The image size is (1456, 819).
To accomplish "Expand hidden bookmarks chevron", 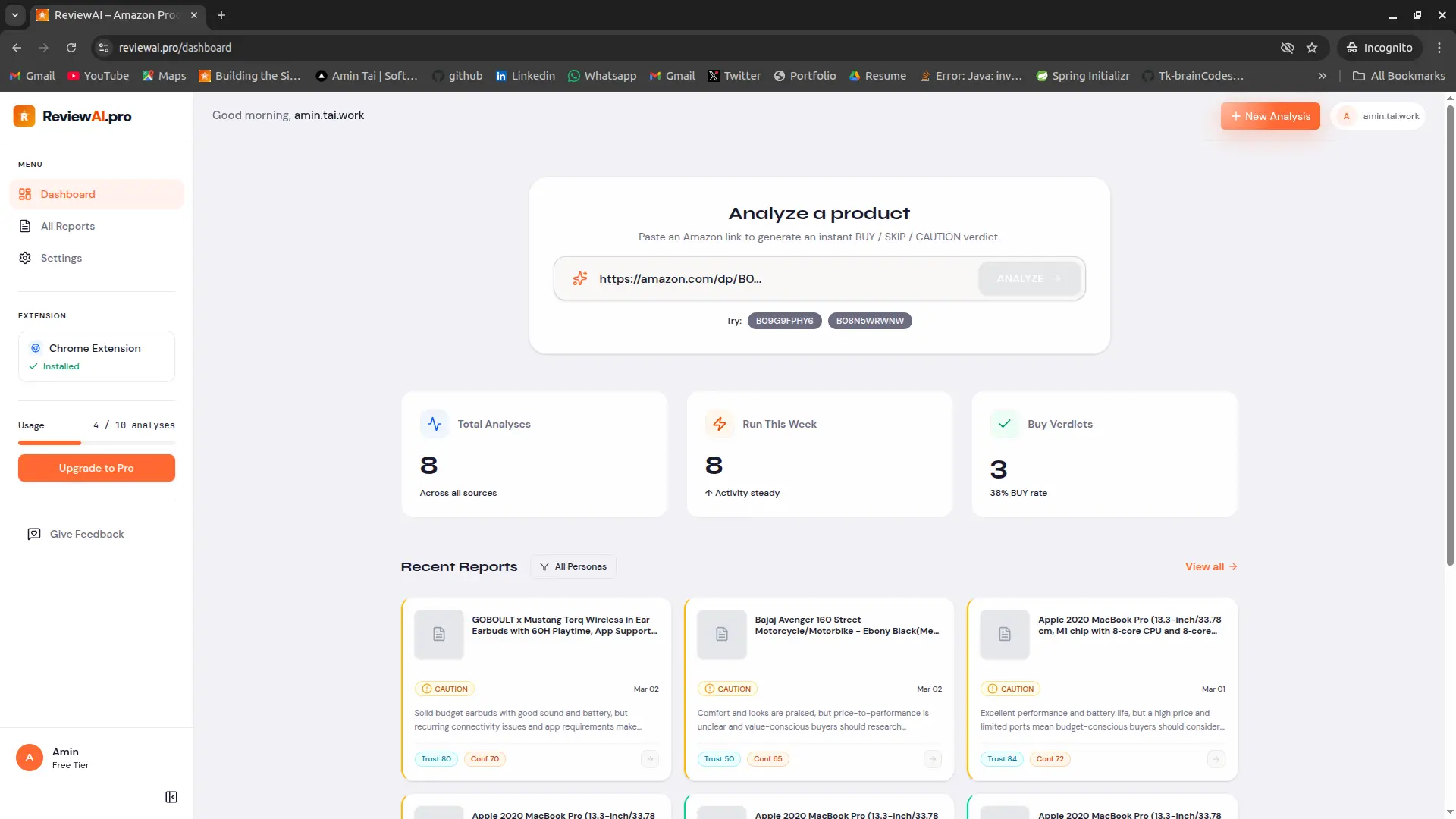I will [x=1323, y=76].
